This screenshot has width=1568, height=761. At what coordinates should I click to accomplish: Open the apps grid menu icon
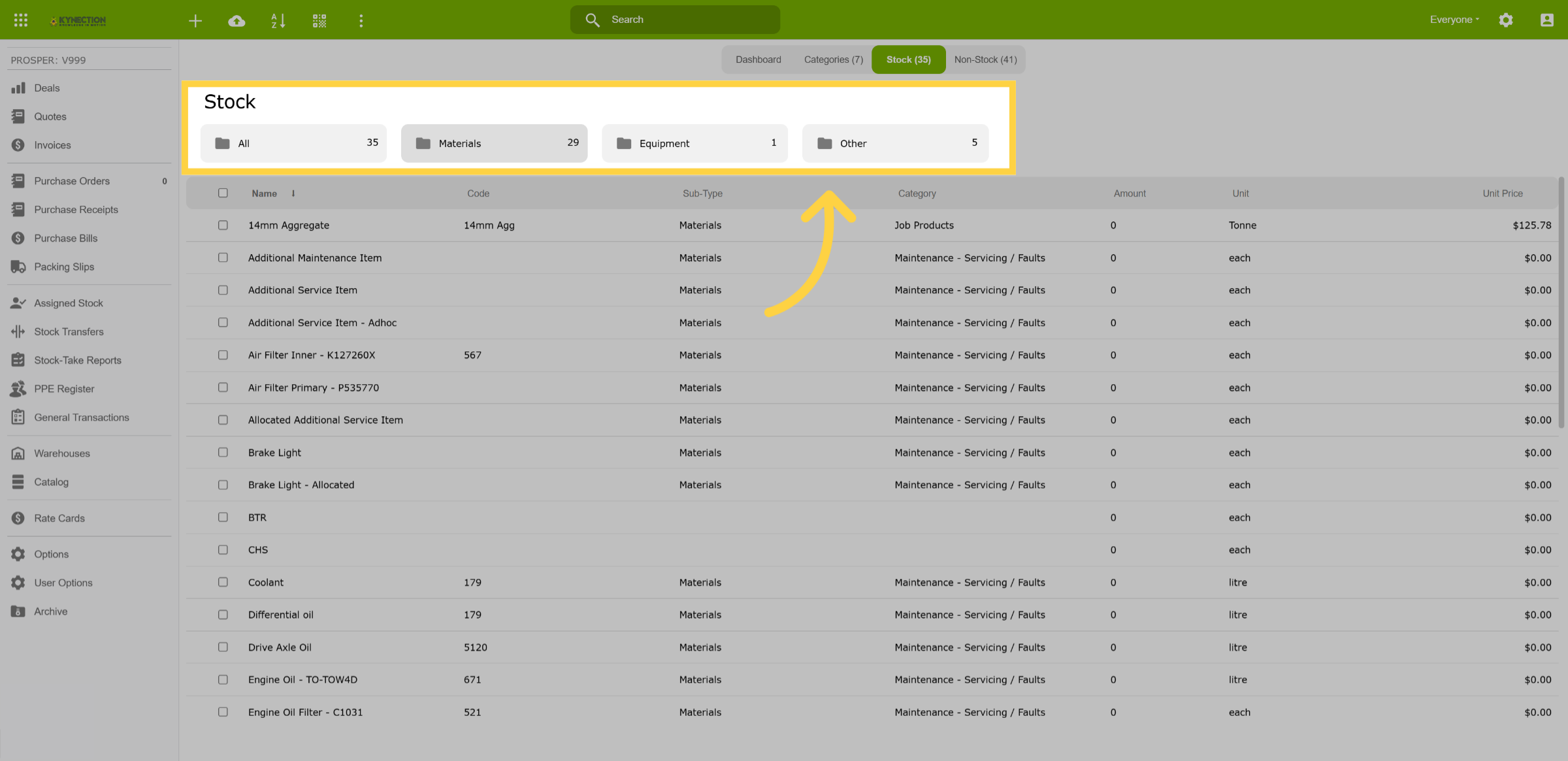pyautogui.click(x=21, y=20)
